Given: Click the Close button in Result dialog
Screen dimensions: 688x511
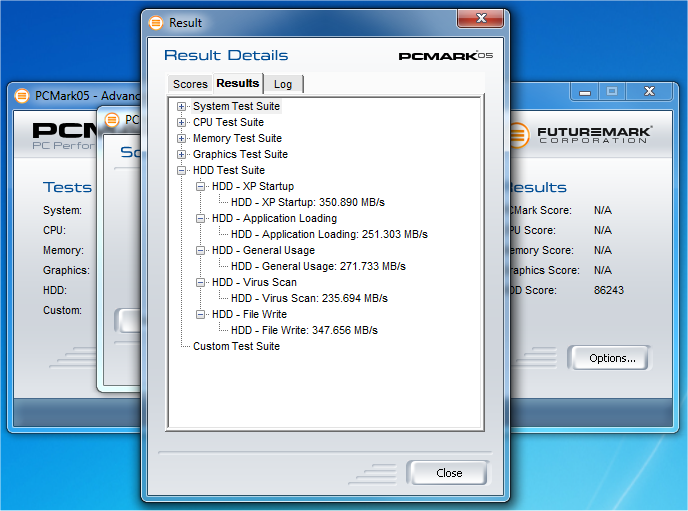Looking at the screenshot, I should click(x=448, y=473).
